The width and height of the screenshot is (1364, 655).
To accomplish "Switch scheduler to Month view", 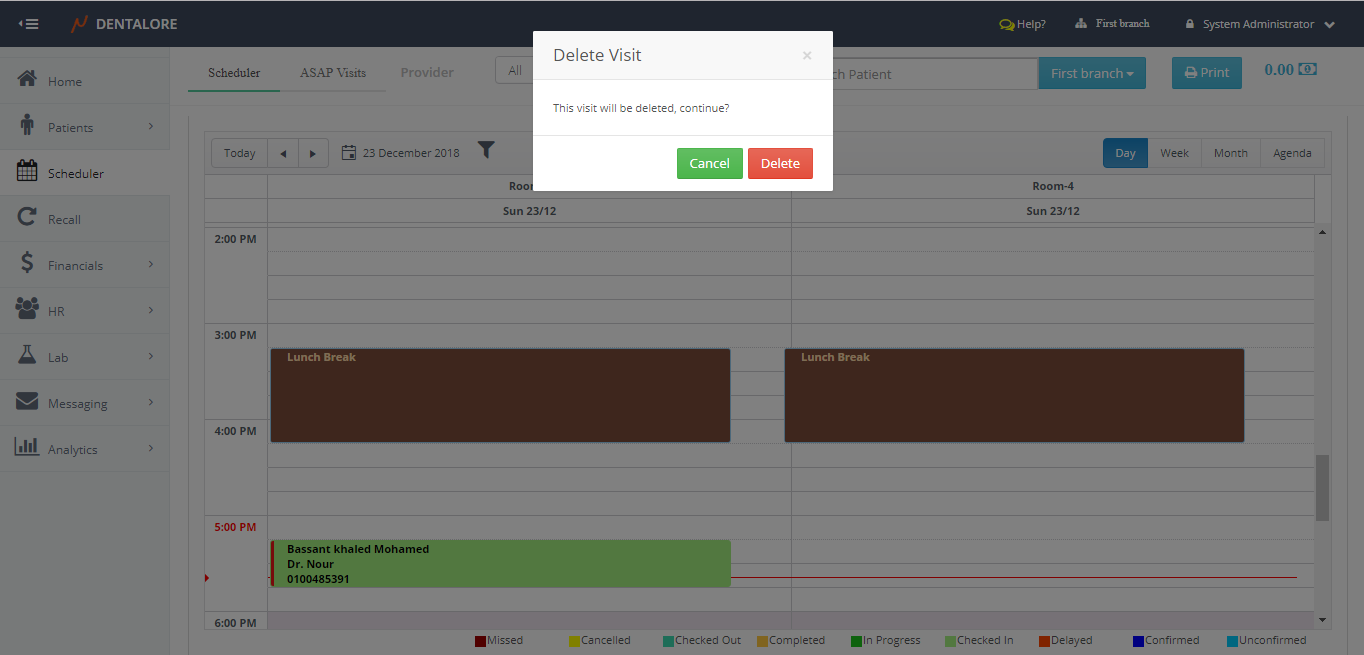I will 1230,153.
